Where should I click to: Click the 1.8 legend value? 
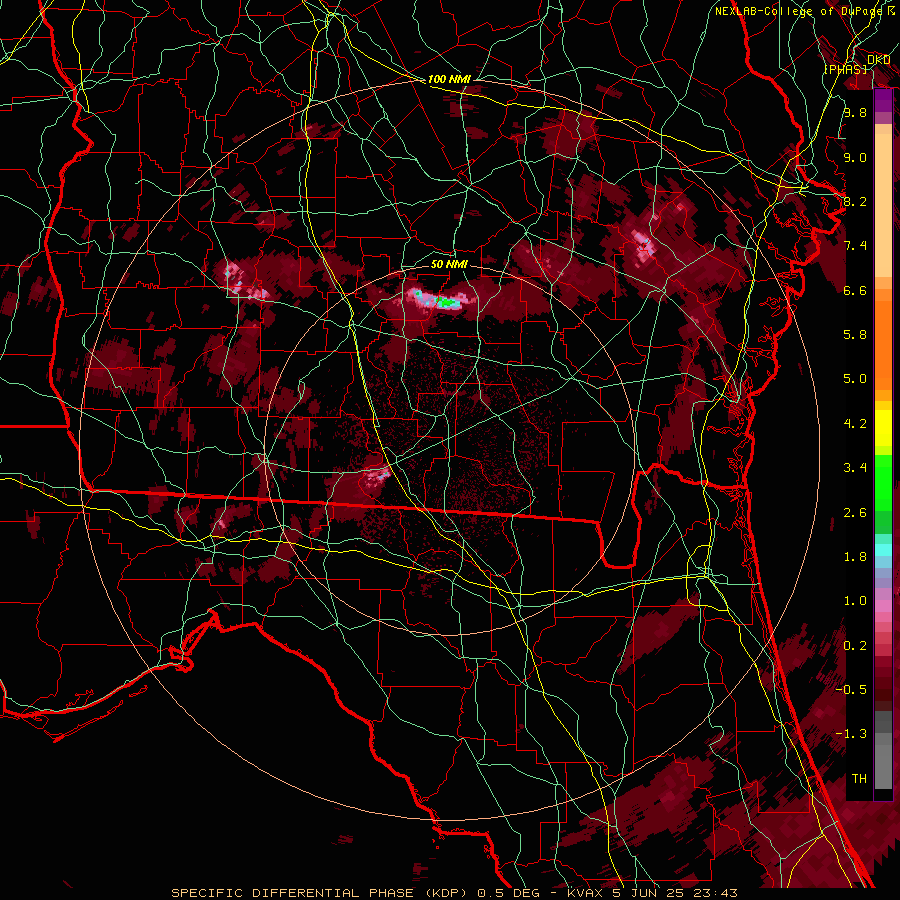(x=855, y=557)
